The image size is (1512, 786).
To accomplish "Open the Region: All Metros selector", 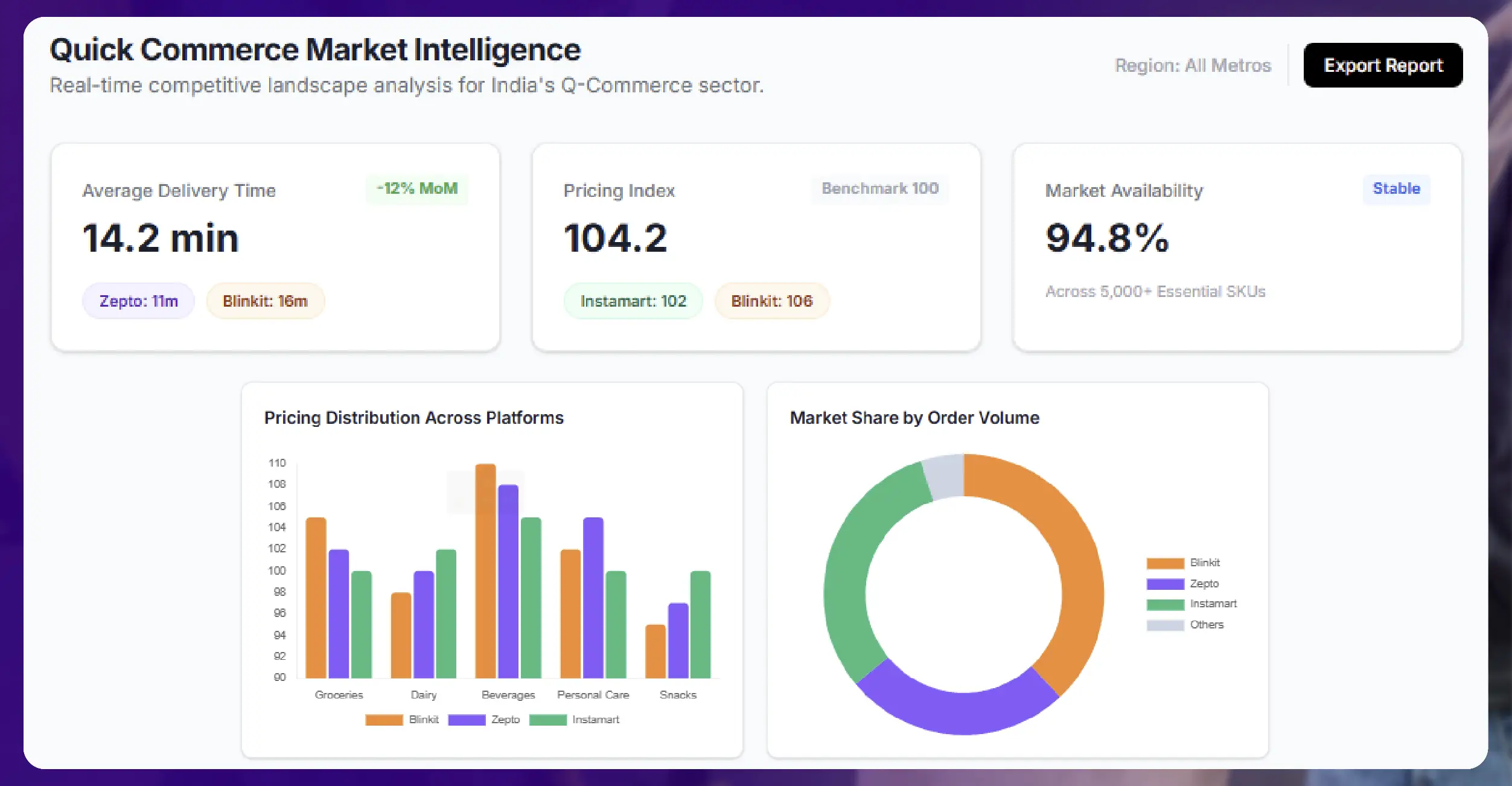I will pos(1192,65).
